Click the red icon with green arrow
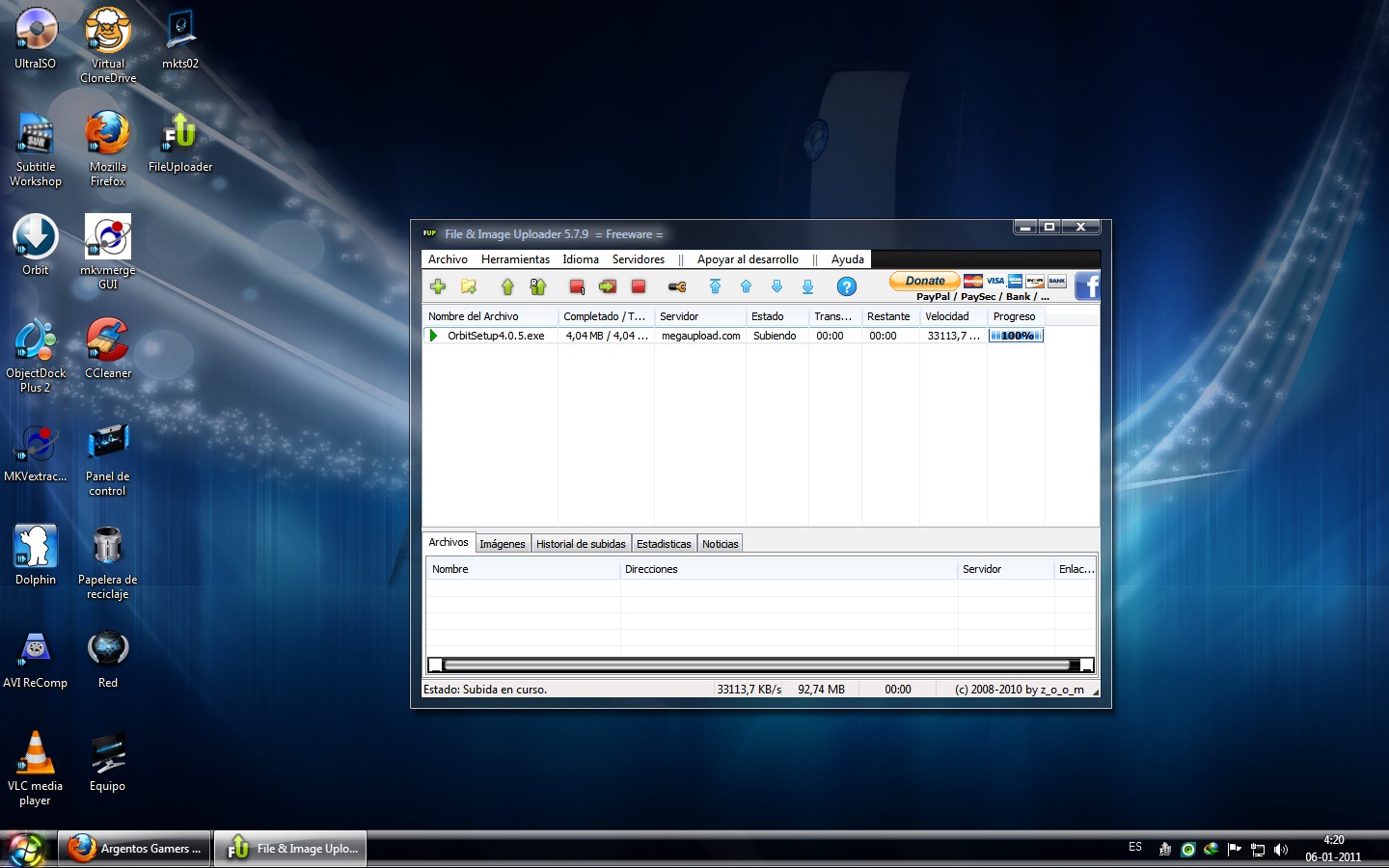 tap(608, 286)
